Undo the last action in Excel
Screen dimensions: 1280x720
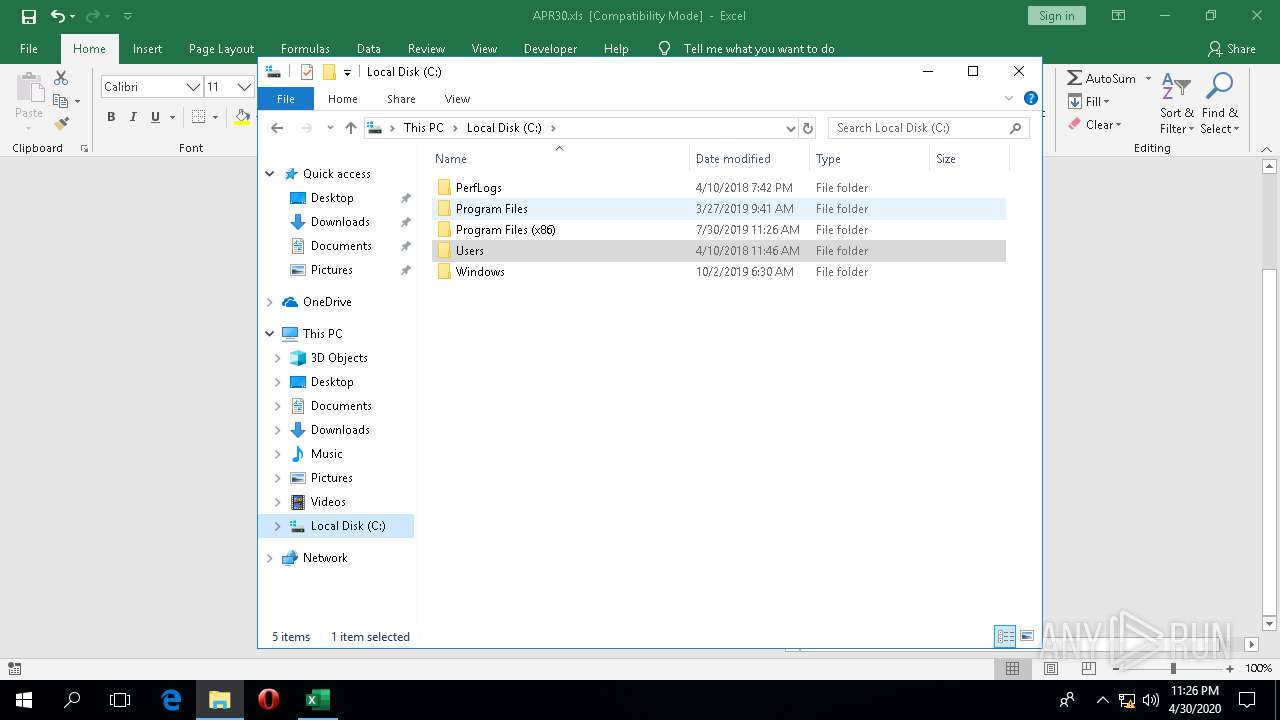click(x=58, y=16)
